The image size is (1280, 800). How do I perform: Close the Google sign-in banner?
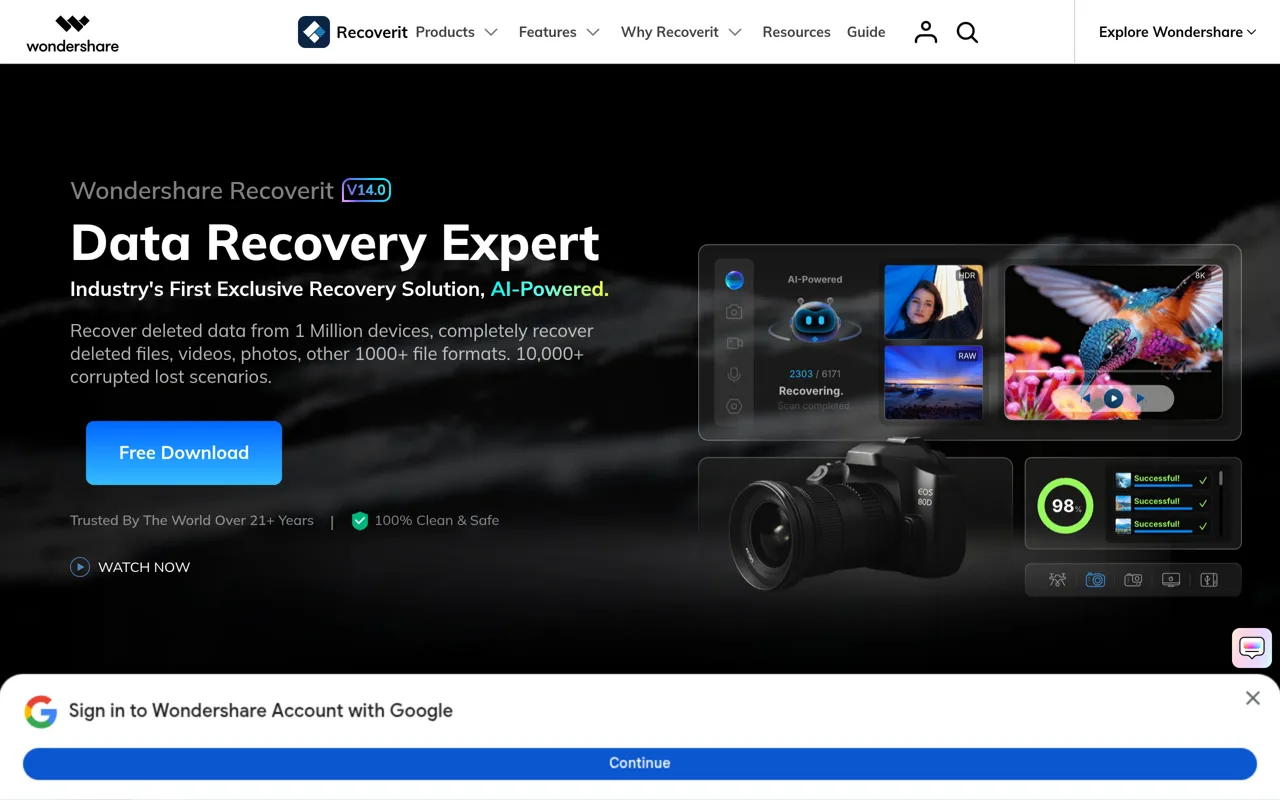coord(1253,698)
